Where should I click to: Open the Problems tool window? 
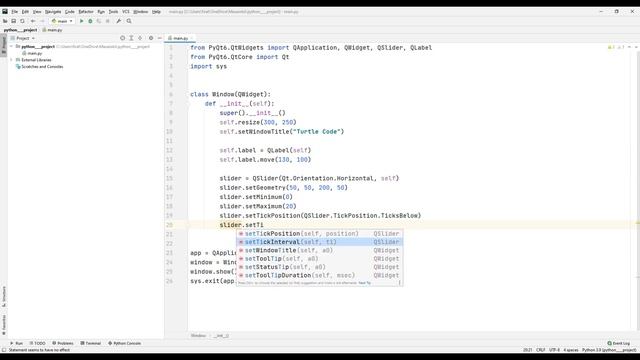coord(63,343)
